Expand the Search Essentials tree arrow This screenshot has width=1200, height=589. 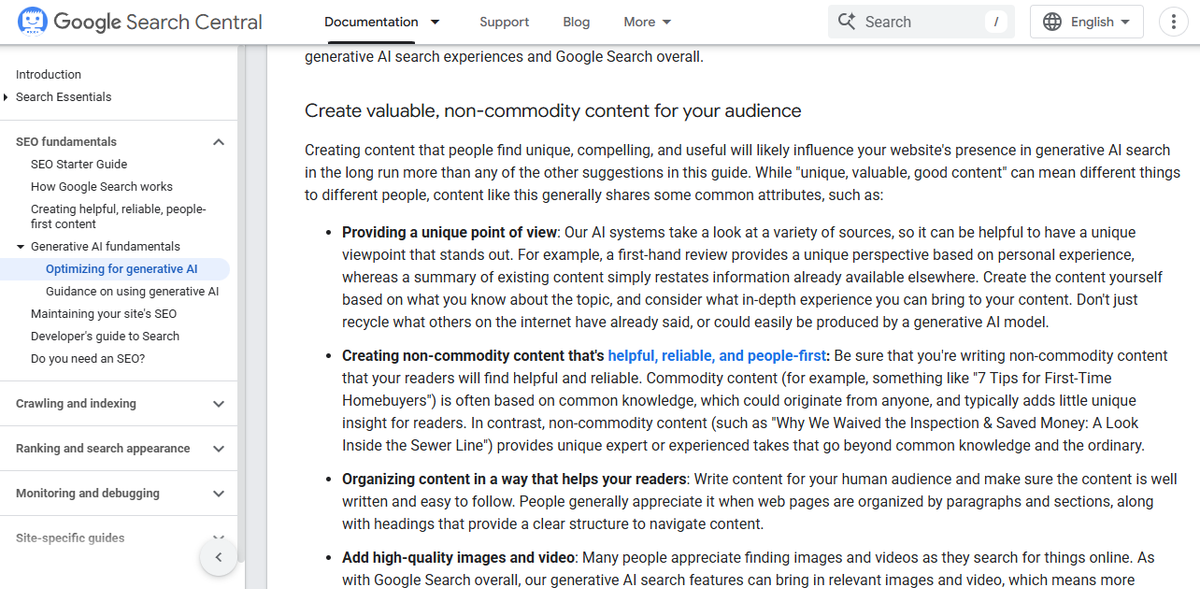pyautogui.click(x=6, y=97)
